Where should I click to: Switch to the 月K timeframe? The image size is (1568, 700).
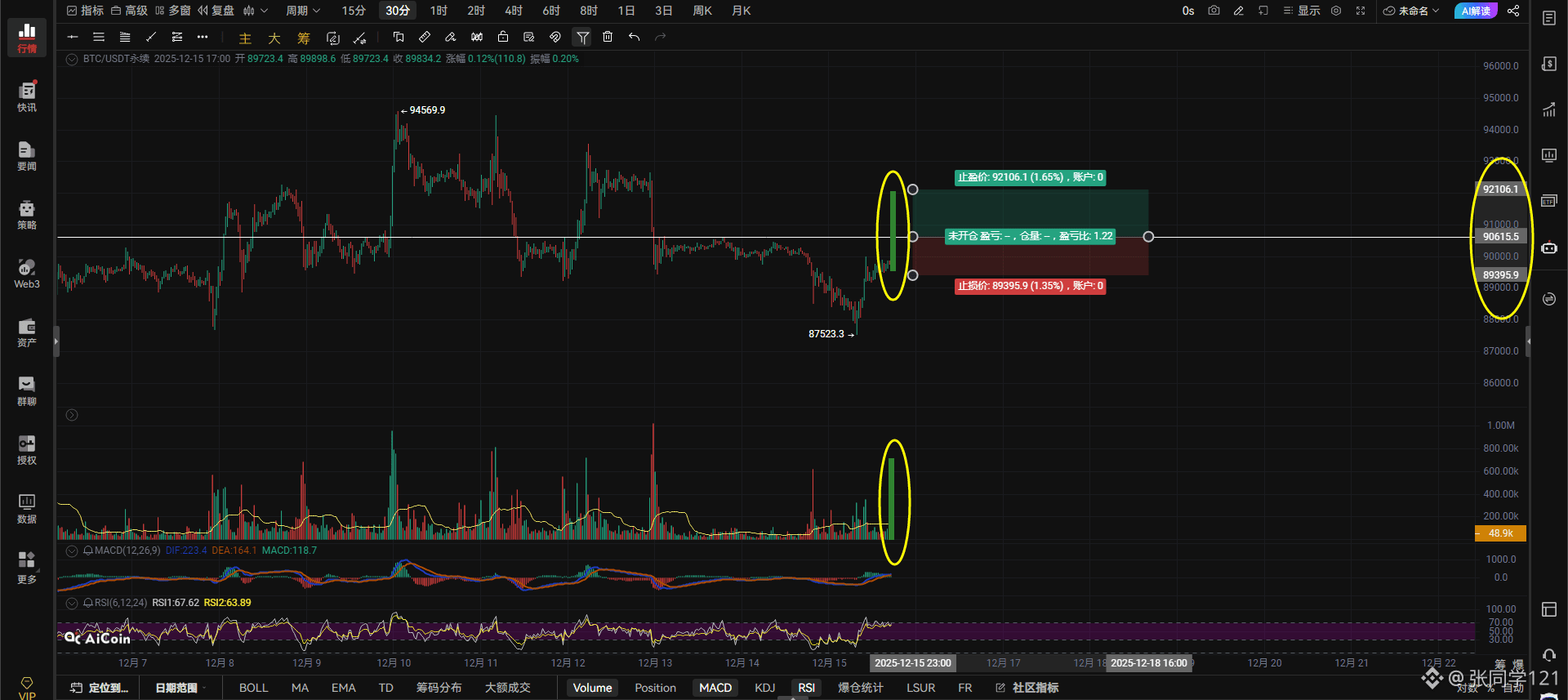pyautogui.click(x=741, y=11)
